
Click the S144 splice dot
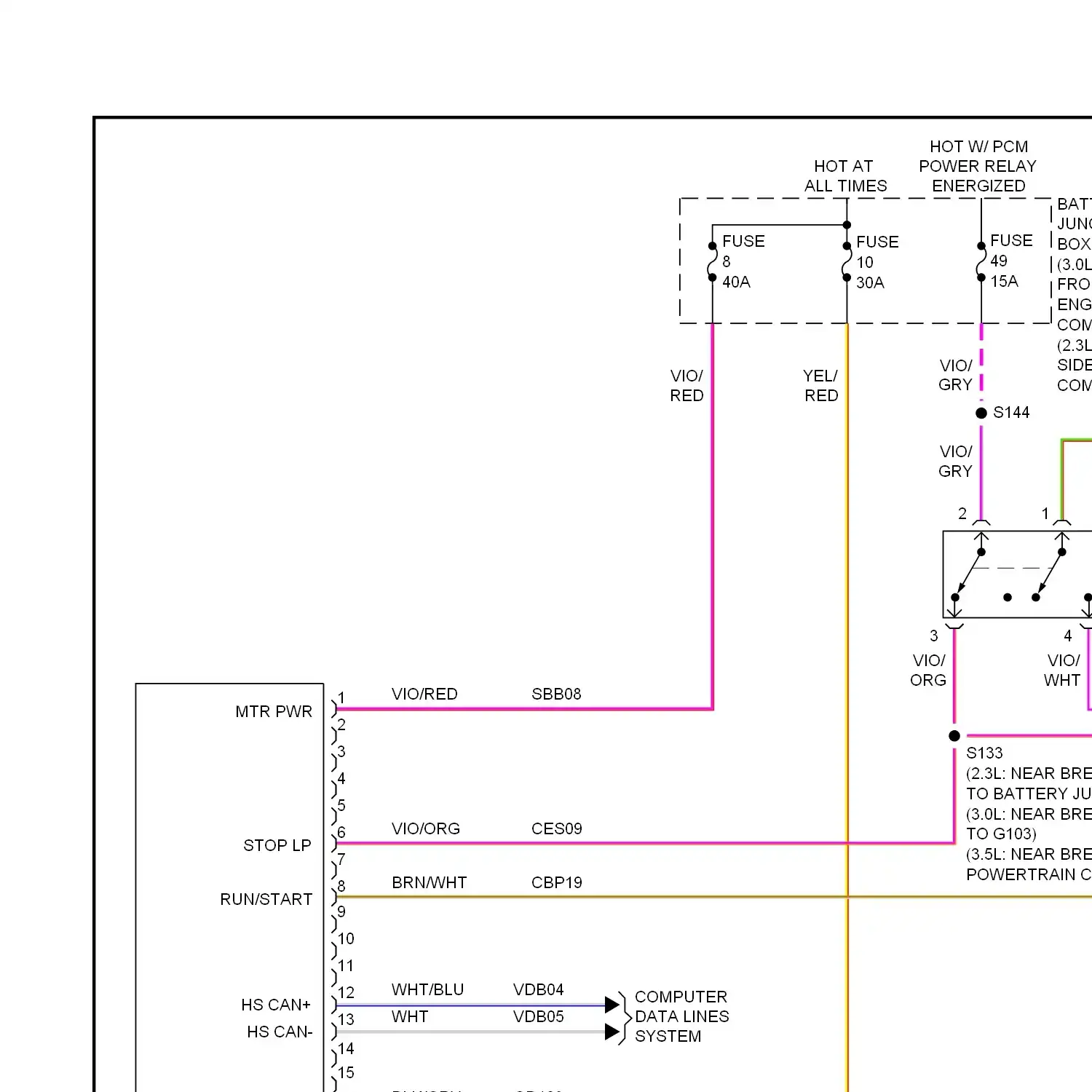click(x=981, y=413)
